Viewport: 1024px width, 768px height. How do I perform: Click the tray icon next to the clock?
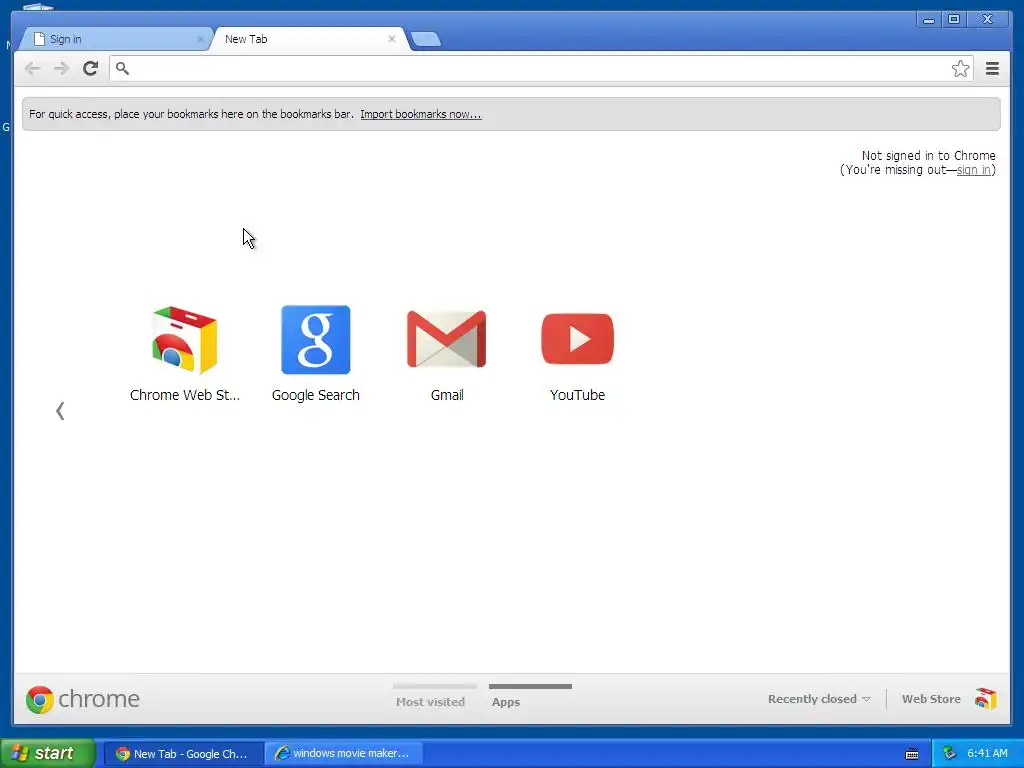pos(949,753)
